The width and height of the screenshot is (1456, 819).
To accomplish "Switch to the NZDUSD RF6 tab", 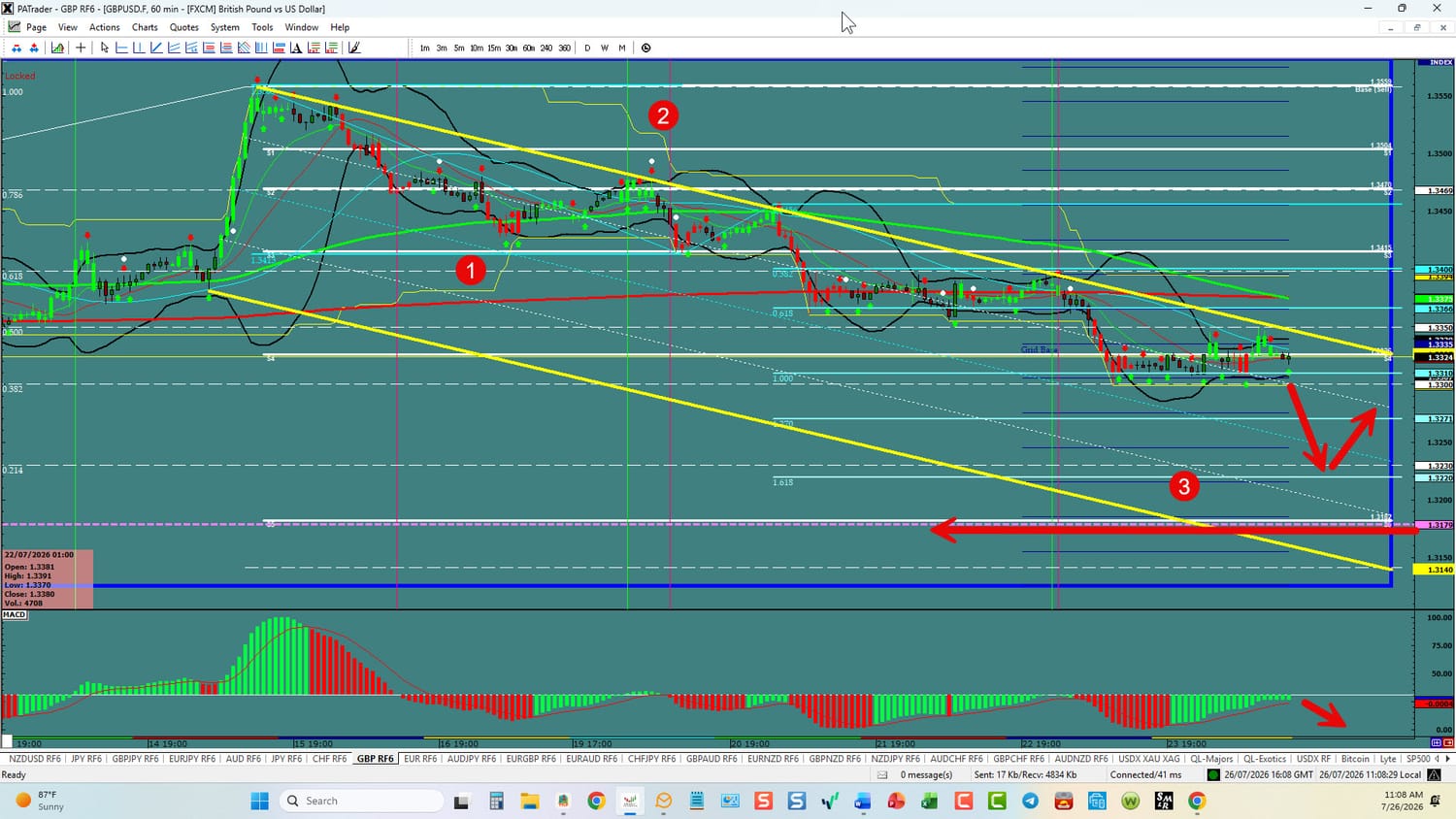I will 34,759.
